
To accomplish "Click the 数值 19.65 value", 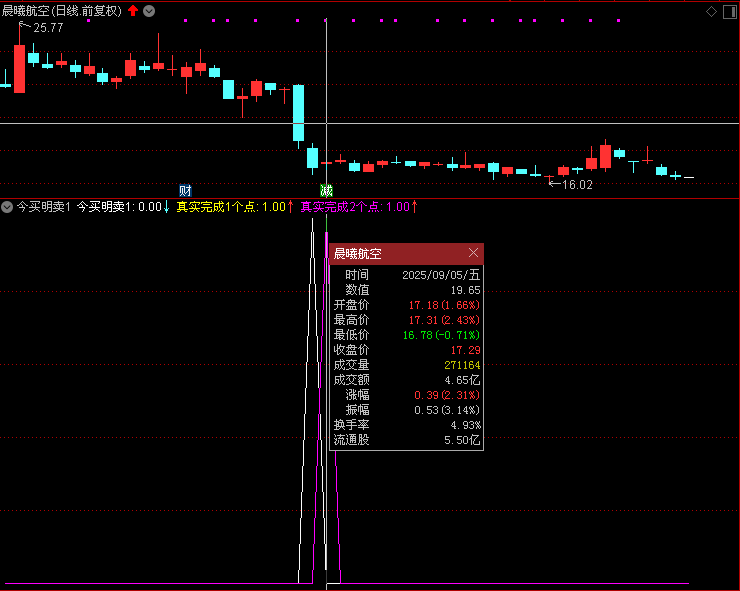I will coord(465,290).
